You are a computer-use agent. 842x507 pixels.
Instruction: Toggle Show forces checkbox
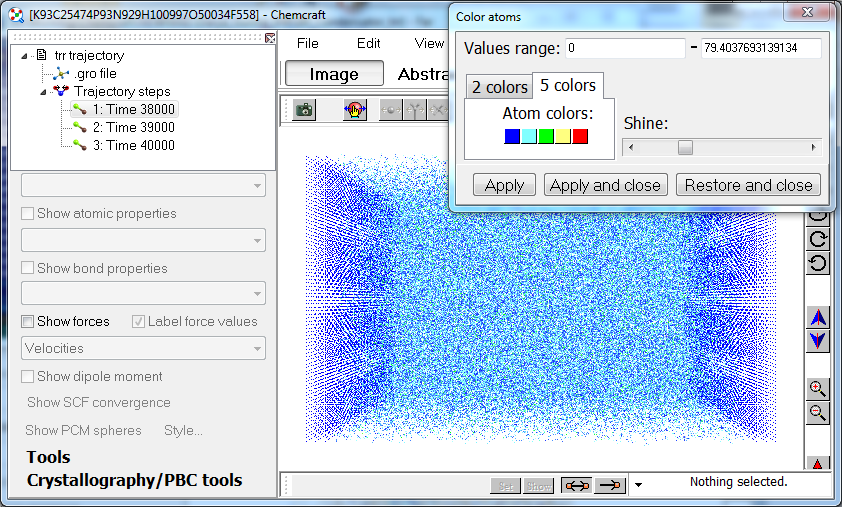point(28,322)
